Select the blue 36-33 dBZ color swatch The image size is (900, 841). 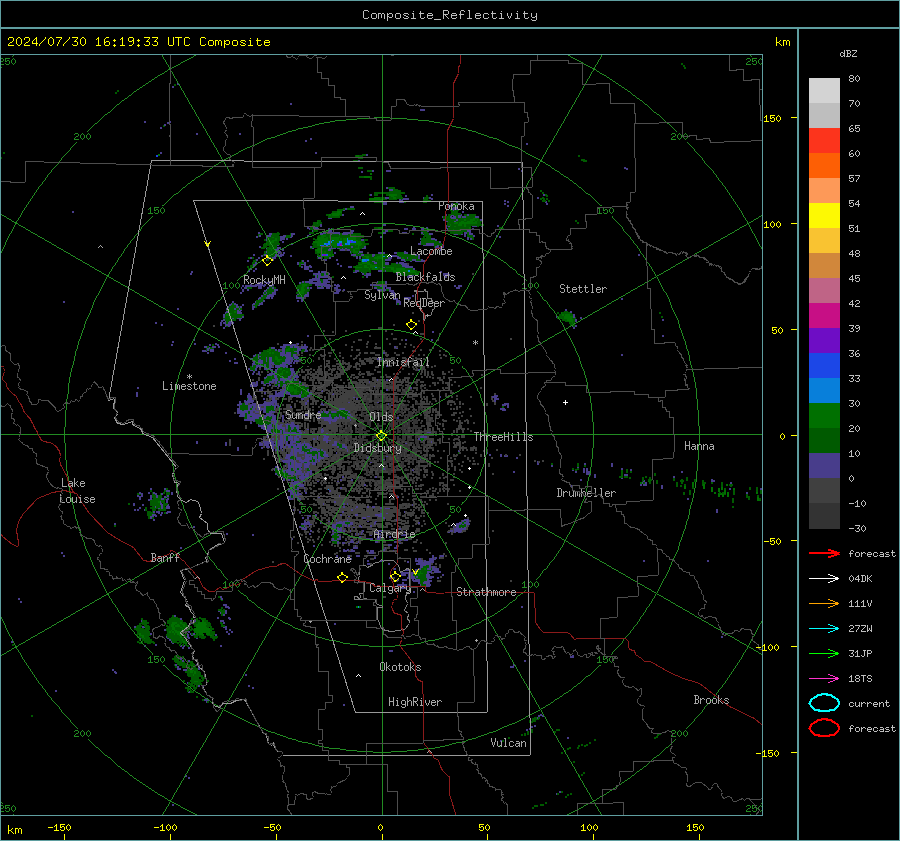tap(824, 366)
